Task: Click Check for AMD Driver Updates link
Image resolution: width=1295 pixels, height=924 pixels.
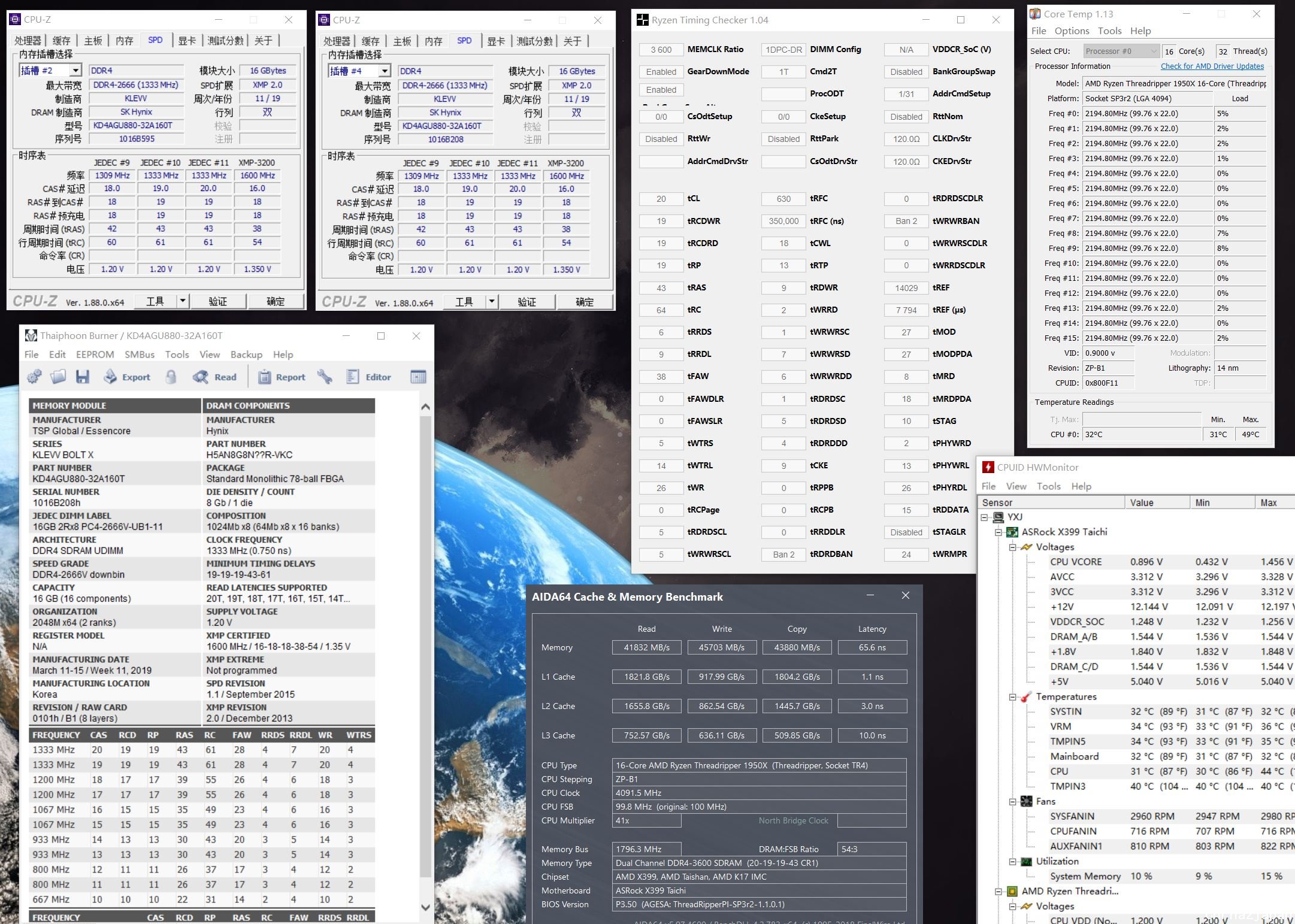Action: 1212,66
